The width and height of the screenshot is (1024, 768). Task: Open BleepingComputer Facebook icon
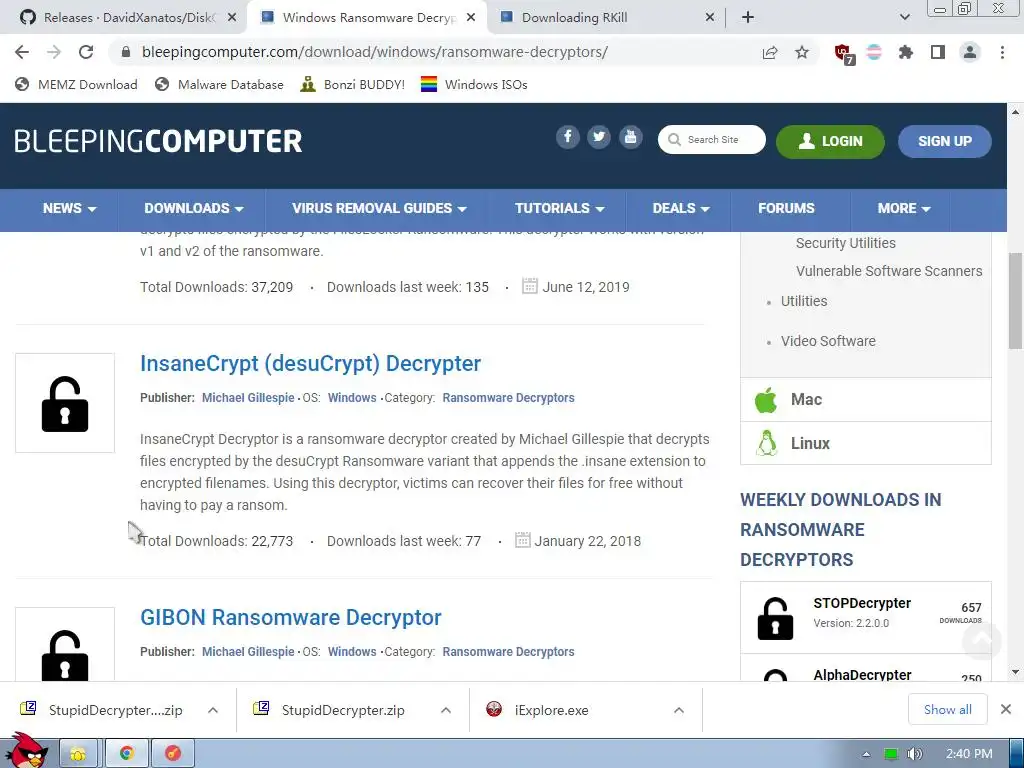[x=568, y=137]
